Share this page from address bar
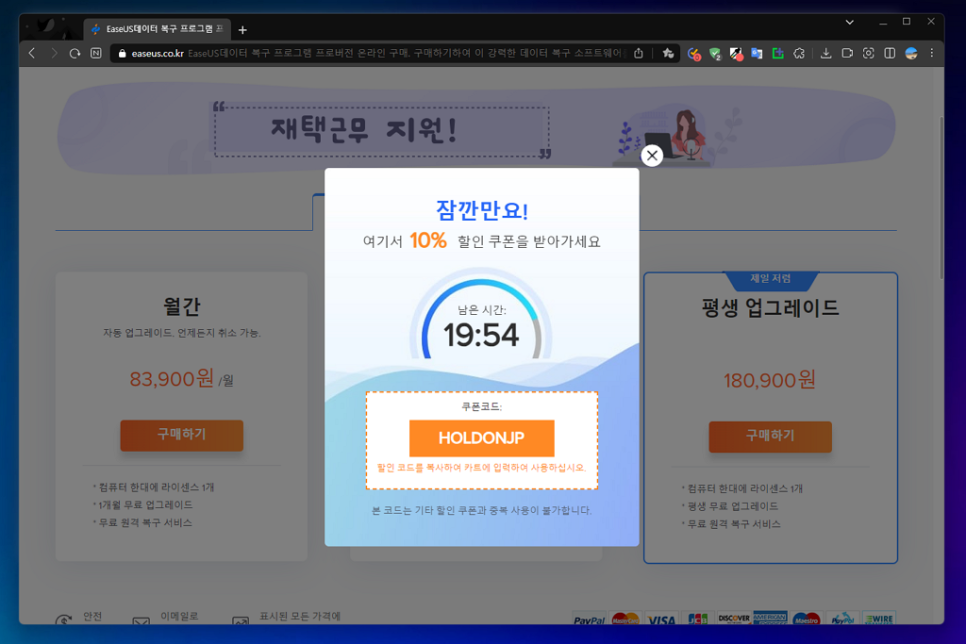 tap(639, 54)
